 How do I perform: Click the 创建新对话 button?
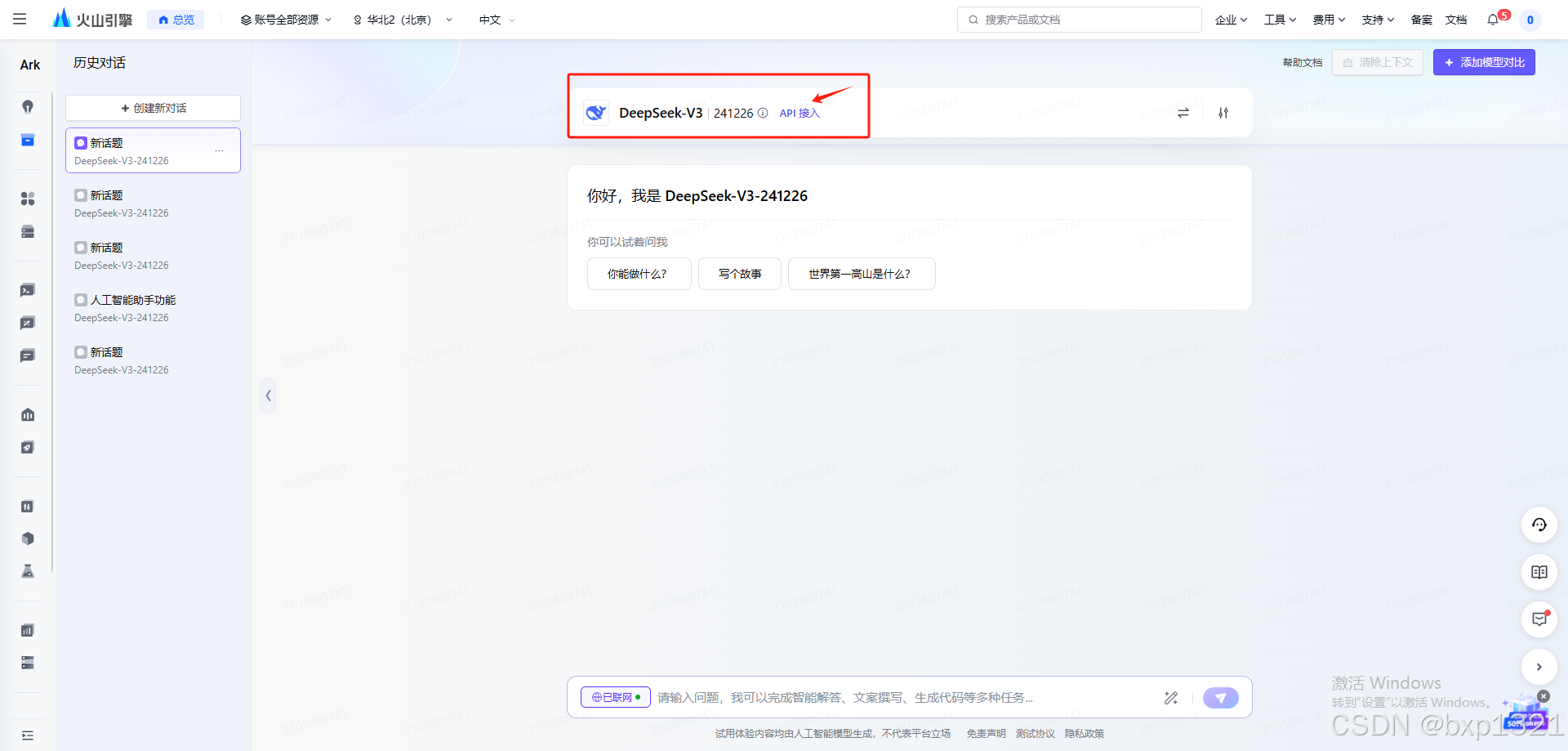tap(153, 108)
